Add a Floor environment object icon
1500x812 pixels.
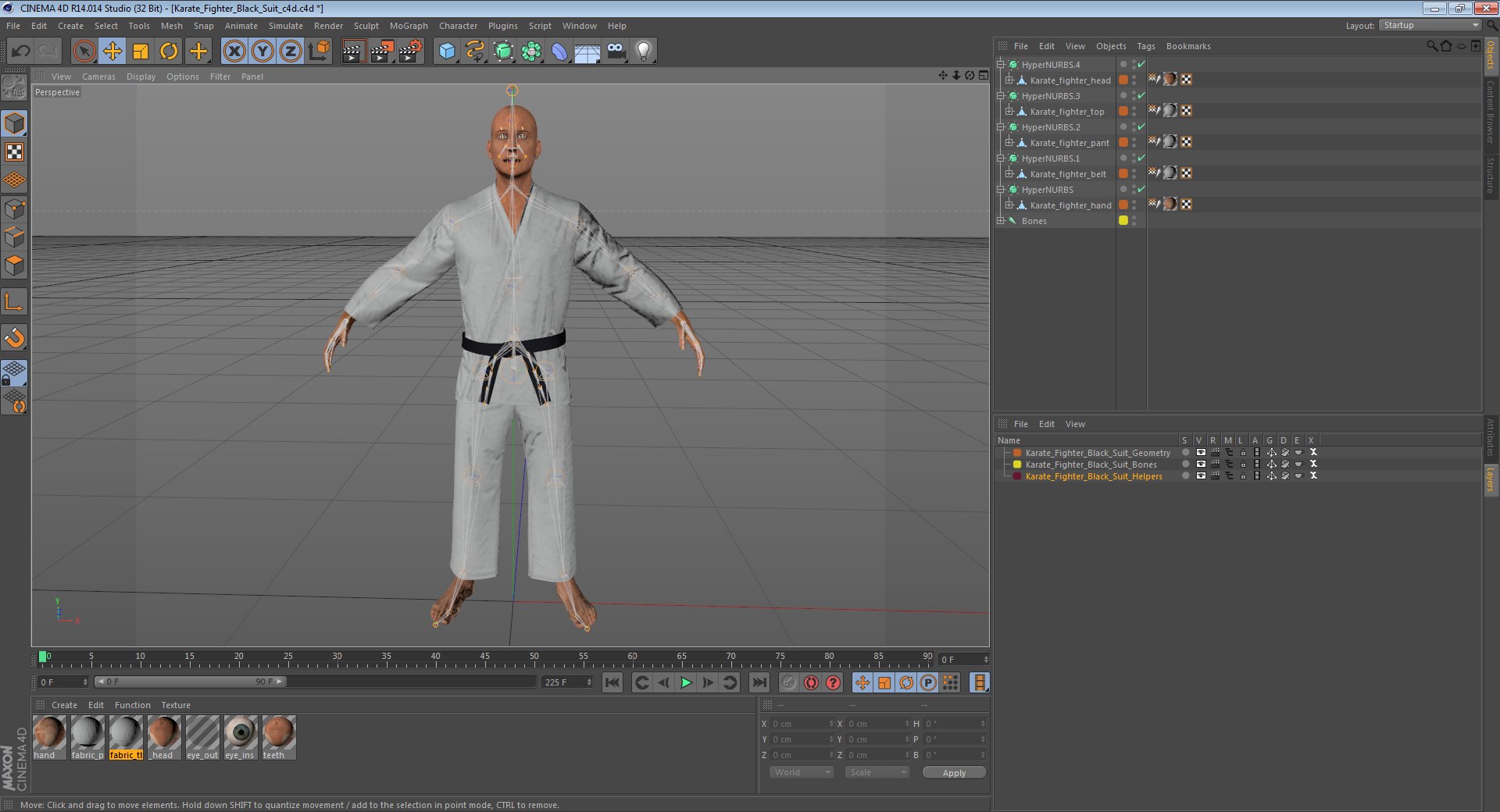click(587, 52)
